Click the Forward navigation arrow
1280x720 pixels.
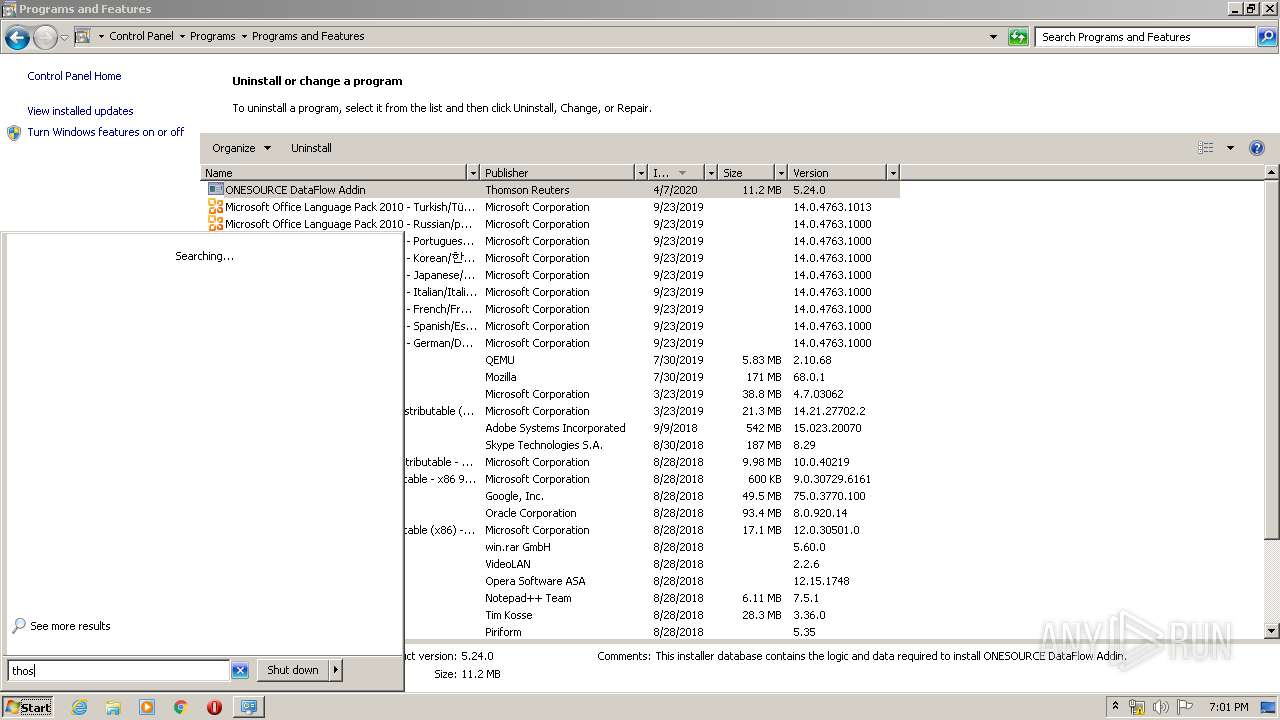click(45, 38)
